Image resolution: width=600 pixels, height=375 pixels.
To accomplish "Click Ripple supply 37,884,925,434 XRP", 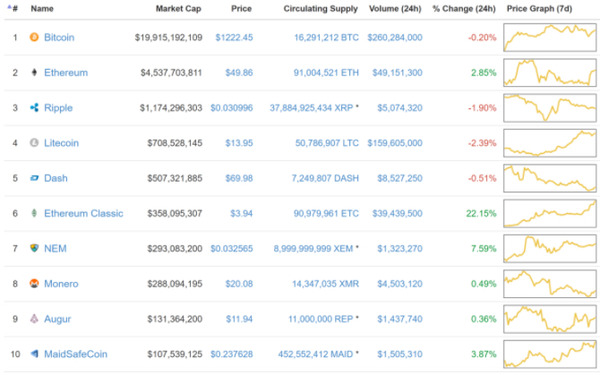I will [x=311, y=108].
